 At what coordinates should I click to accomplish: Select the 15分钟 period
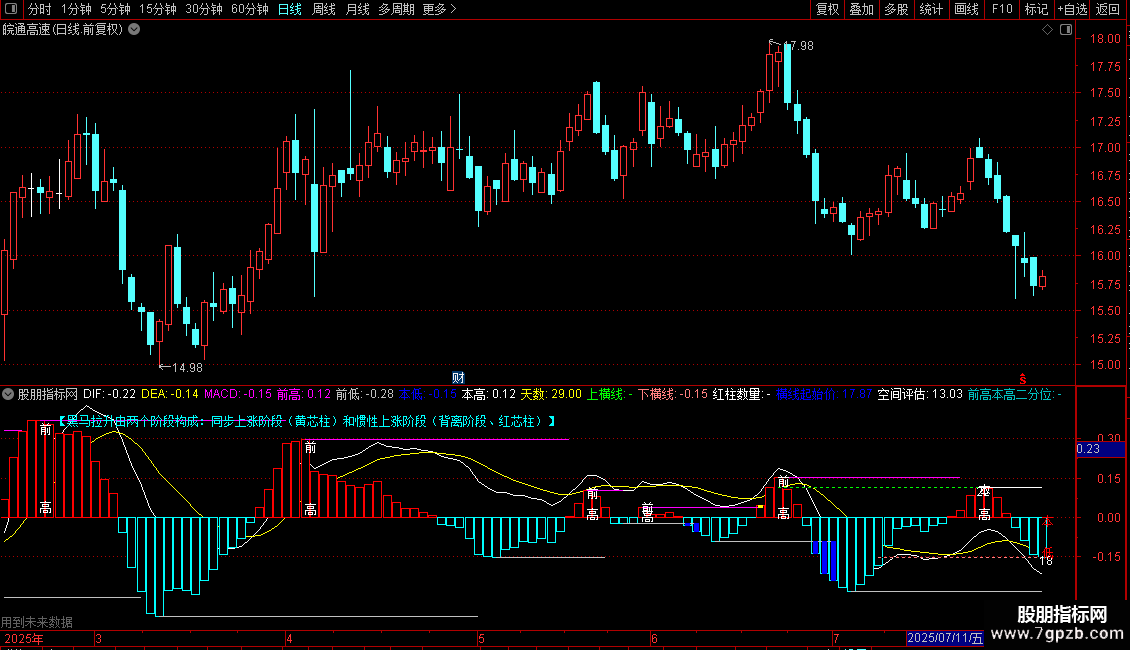pyautogui.click(x=158, y=9)
